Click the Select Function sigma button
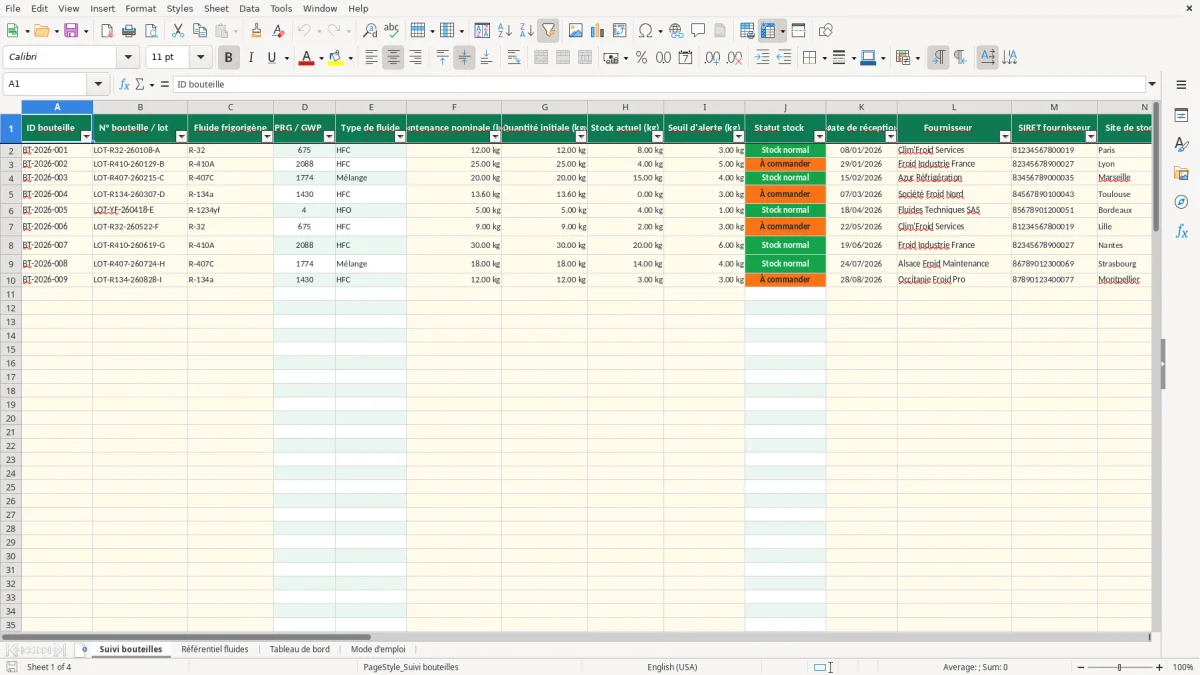Viewport: 1200px width, 675px height. 139,85
